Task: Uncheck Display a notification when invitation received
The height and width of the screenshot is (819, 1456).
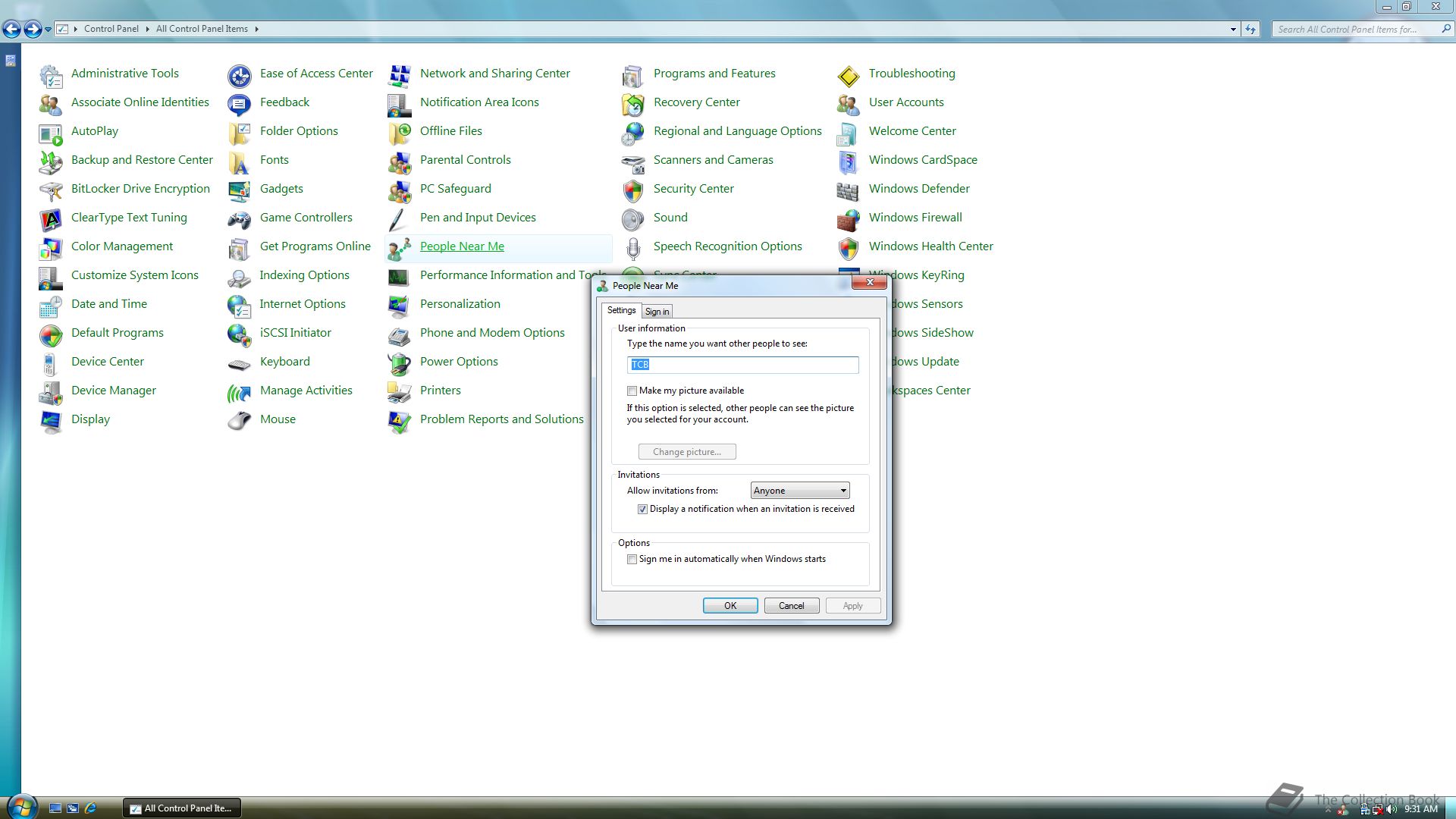Action: (x=642, y=510)
